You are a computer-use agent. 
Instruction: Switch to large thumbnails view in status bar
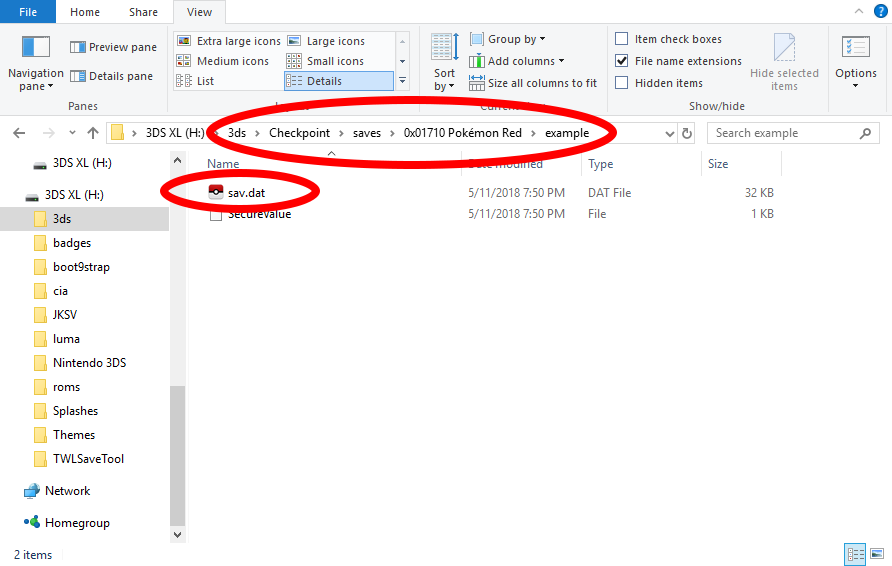(877, 554)
